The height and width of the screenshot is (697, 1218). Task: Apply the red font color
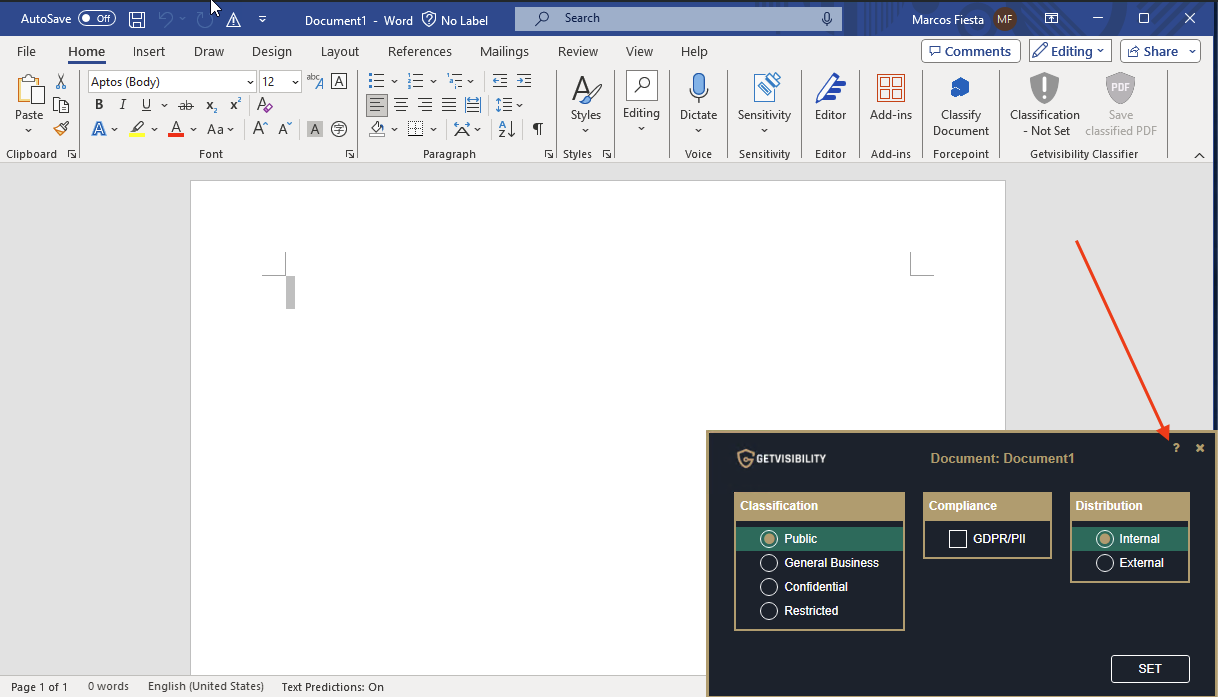point(176,128)
